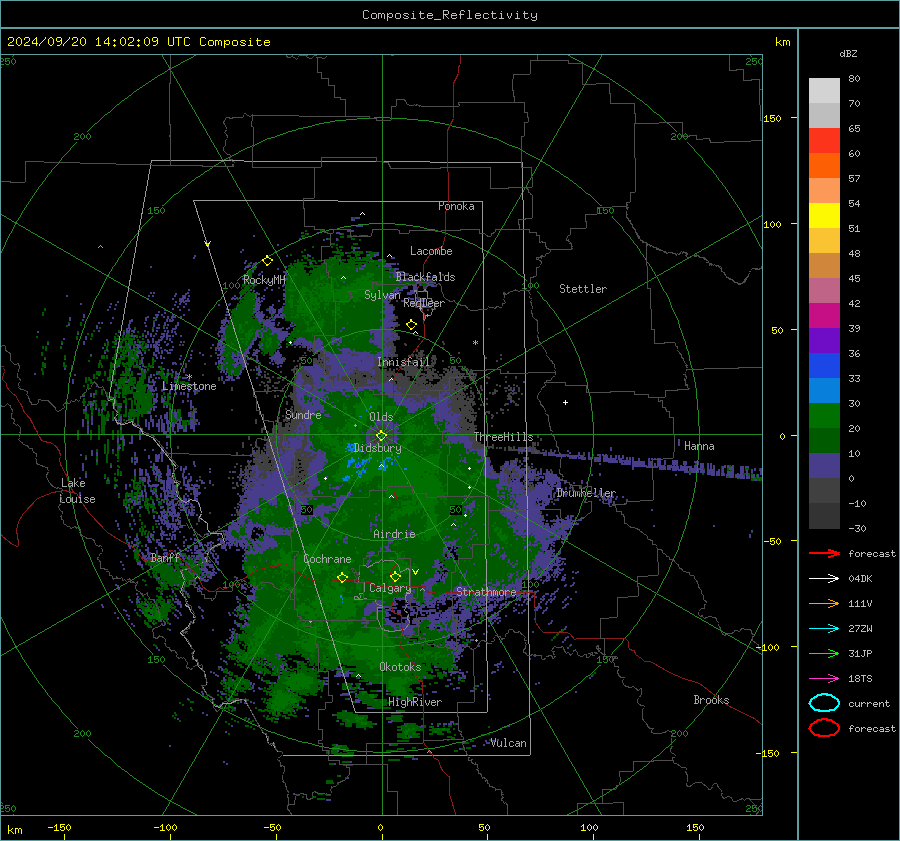Click the asterisk marker above Limestone label

coord(189,377)
